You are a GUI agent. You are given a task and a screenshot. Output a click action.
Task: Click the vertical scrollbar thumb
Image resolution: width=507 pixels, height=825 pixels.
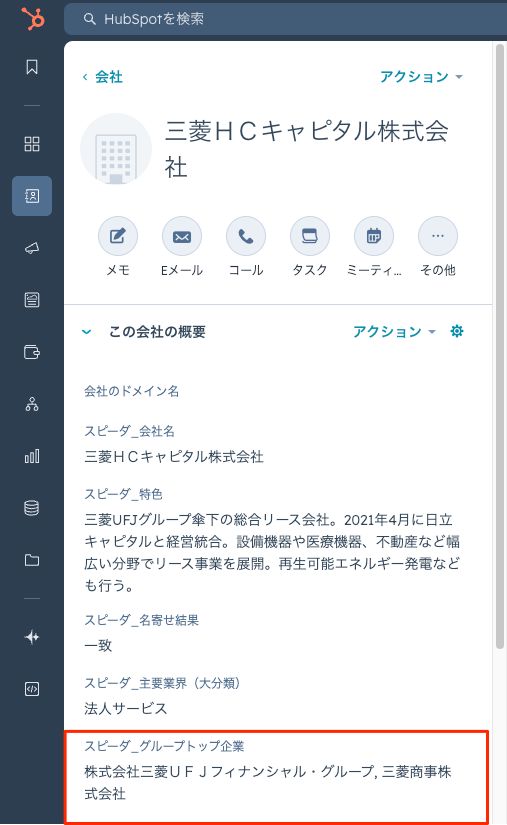[x=500, y=346]
